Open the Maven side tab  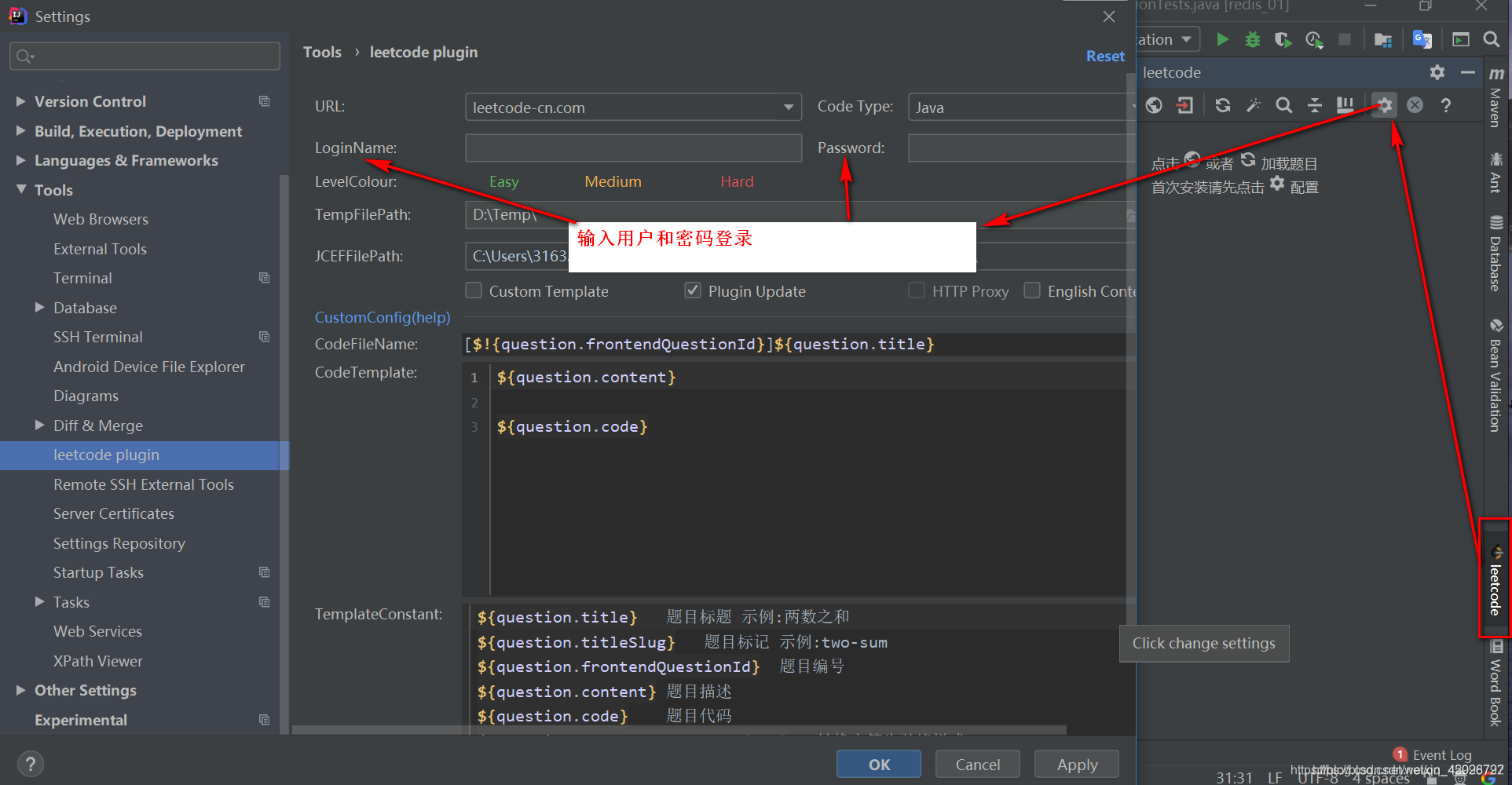(x=1496, y=97)
